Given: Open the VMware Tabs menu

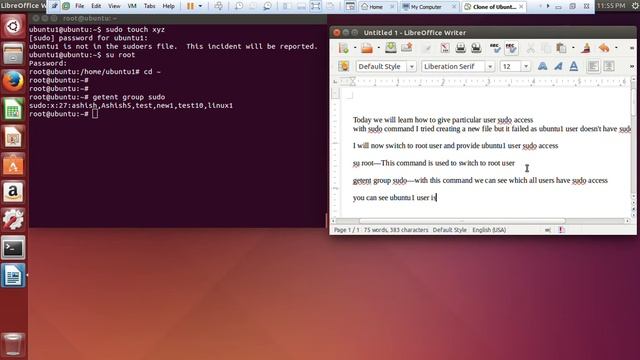Looking at the screenshot, I should (x=149, y=6).
